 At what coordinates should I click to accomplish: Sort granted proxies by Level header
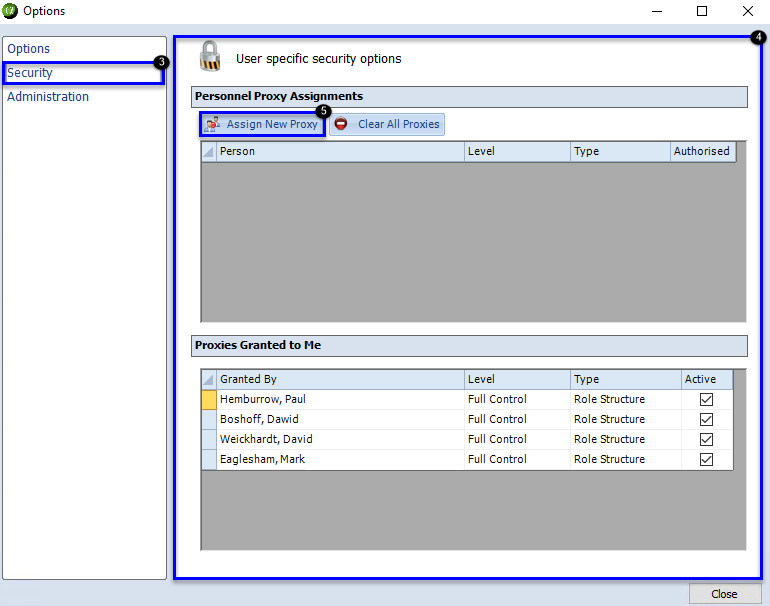[x=517, y=379]
